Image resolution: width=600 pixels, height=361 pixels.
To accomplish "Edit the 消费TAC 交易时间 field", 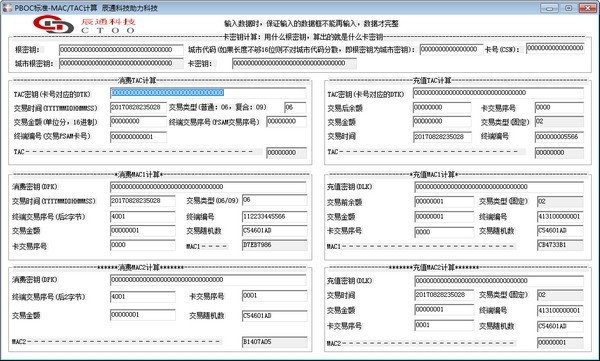I will (x=138, y=108).
